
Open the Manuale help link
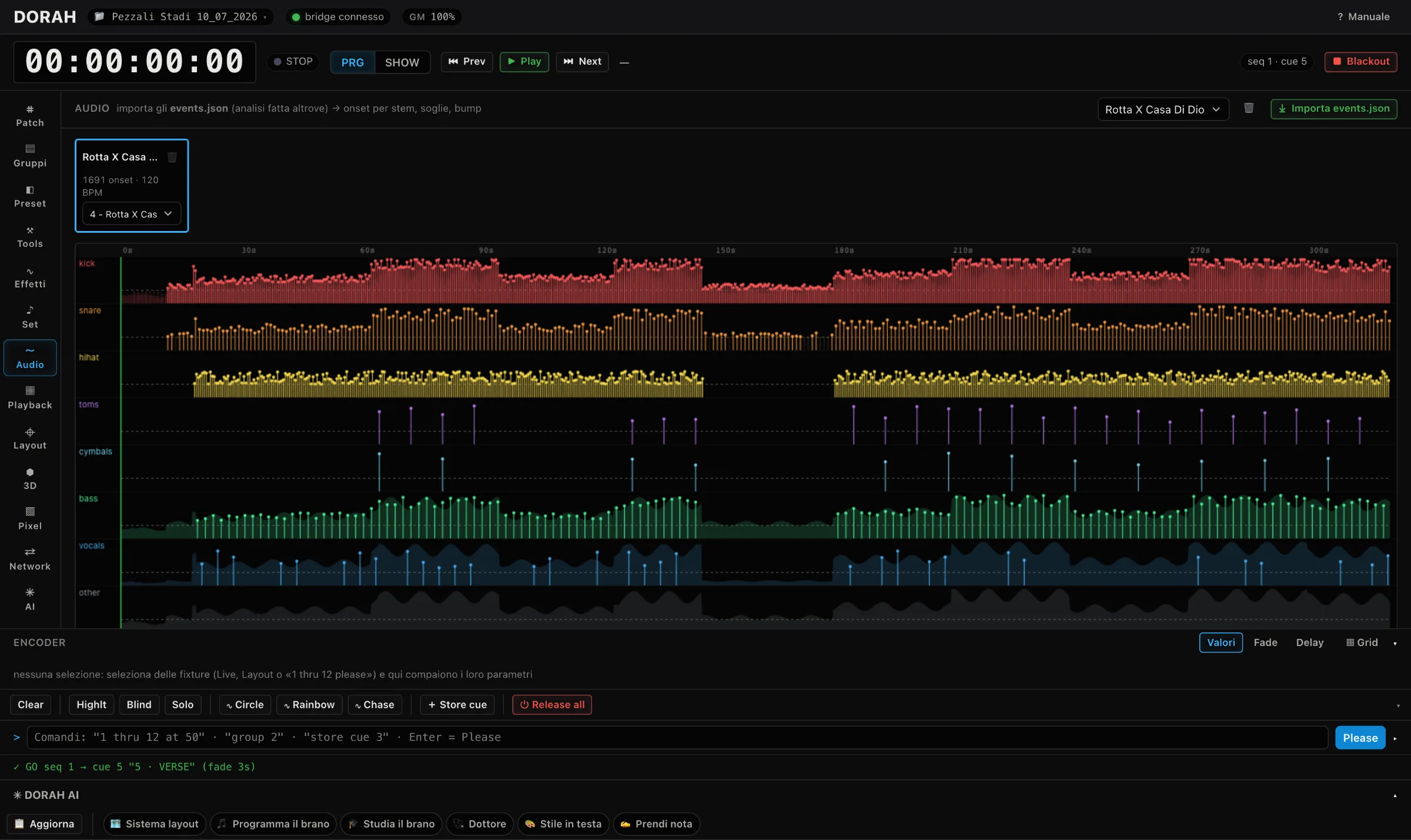pos(1363,16)
